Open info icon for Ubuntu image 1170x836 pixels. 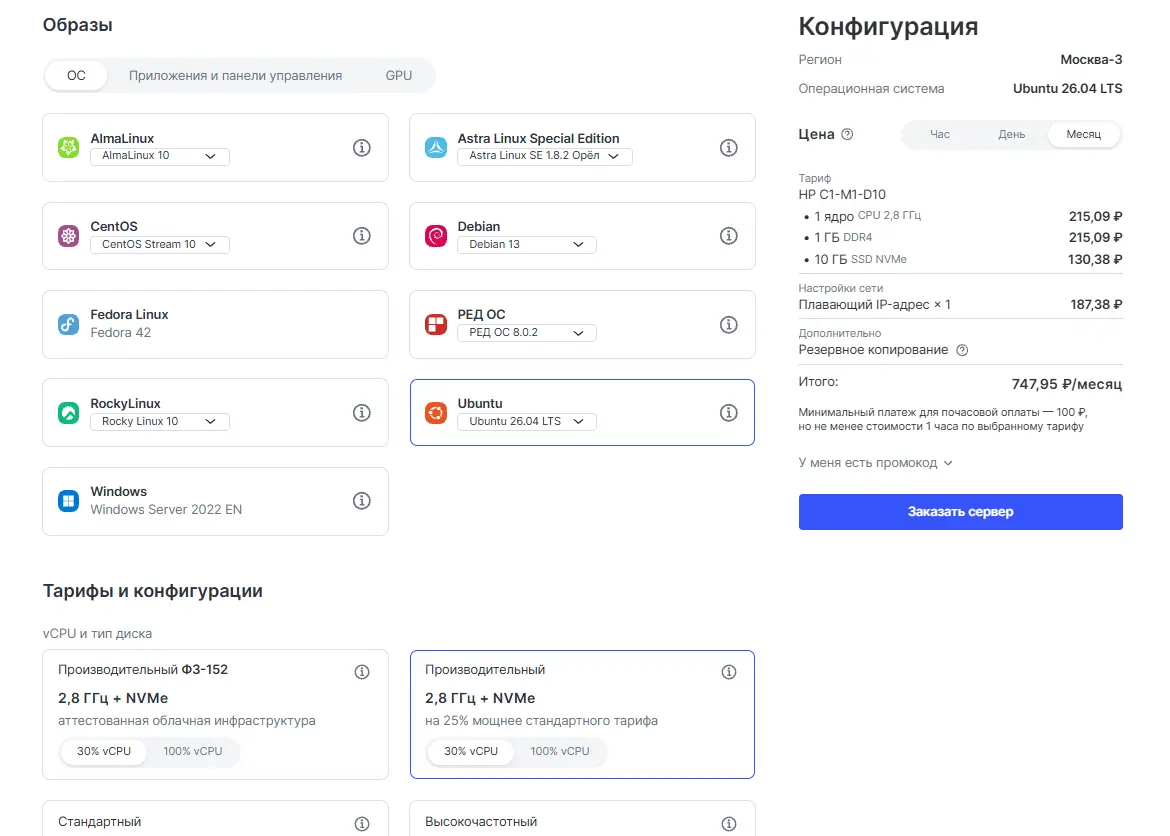(729, 413)
